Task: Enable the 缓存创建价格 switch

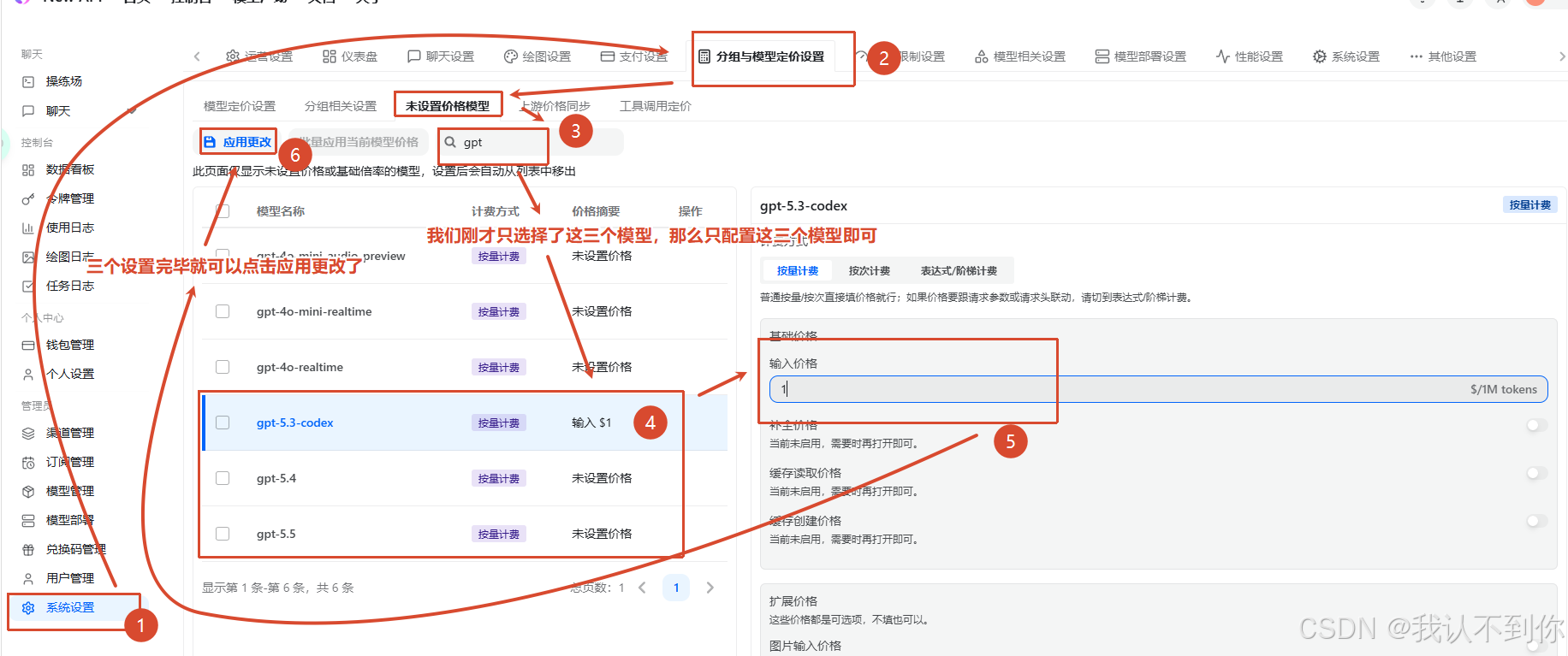Action: (x=1536, y=521)
